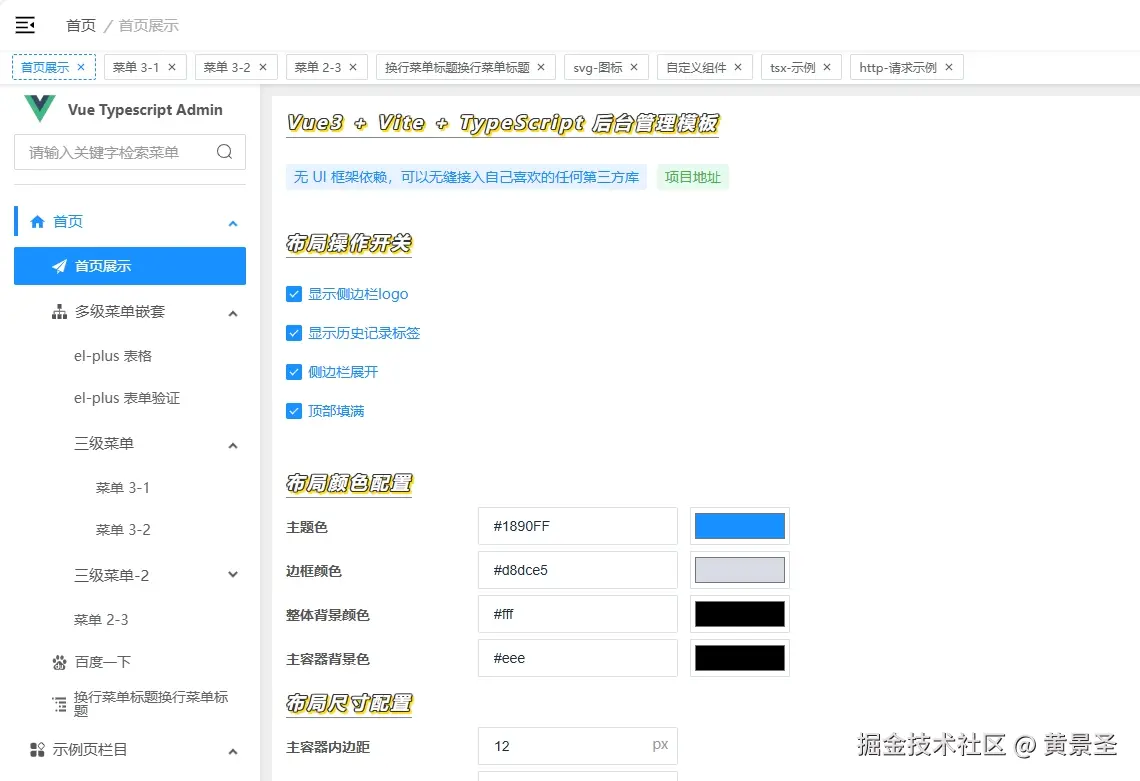Uncheck 顶部填满 checkbox
Viewport: 1140px width, 781px height.
click(x=294, y=411)
